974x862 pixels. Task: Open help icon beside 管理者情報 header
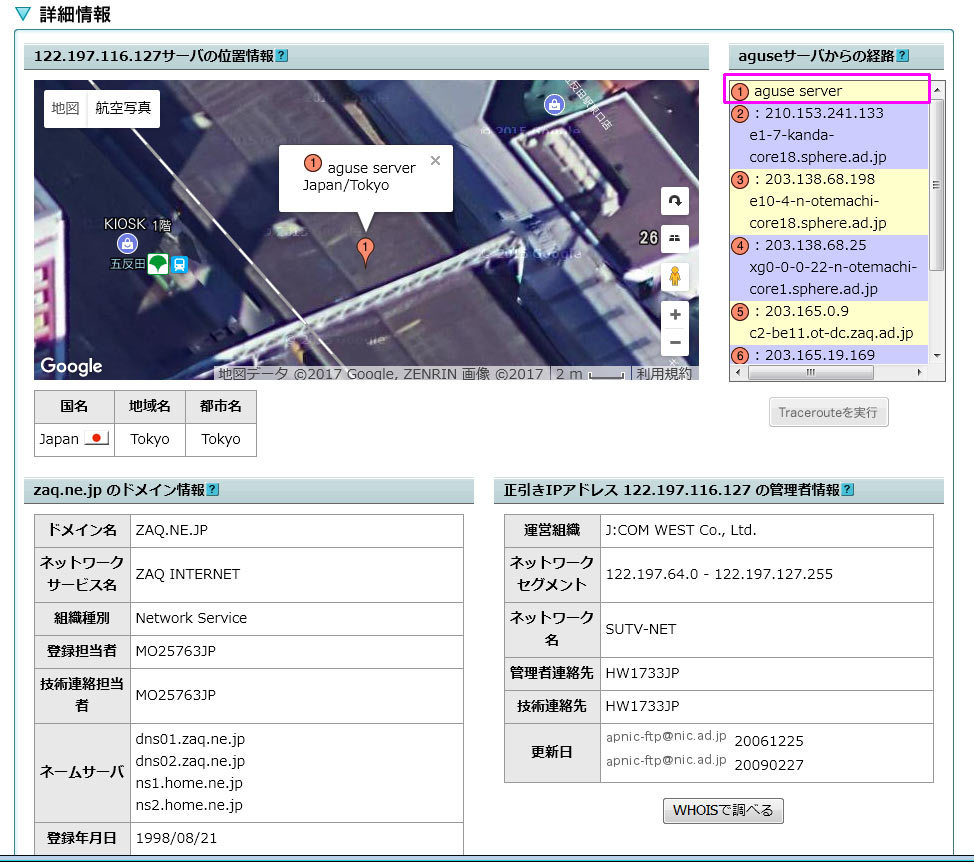point(847,489)
